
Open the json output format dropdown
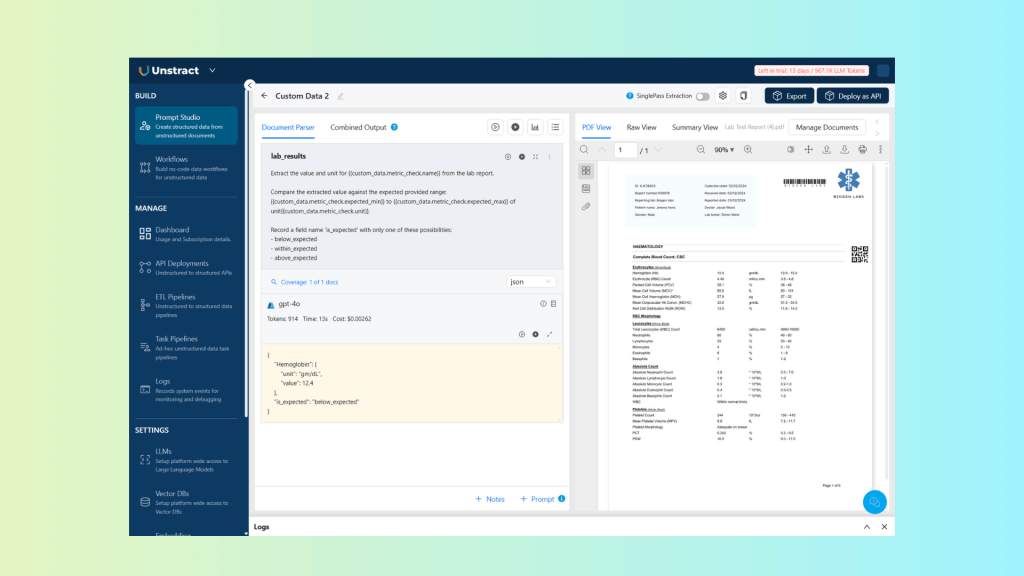click(x=530, y=281)
